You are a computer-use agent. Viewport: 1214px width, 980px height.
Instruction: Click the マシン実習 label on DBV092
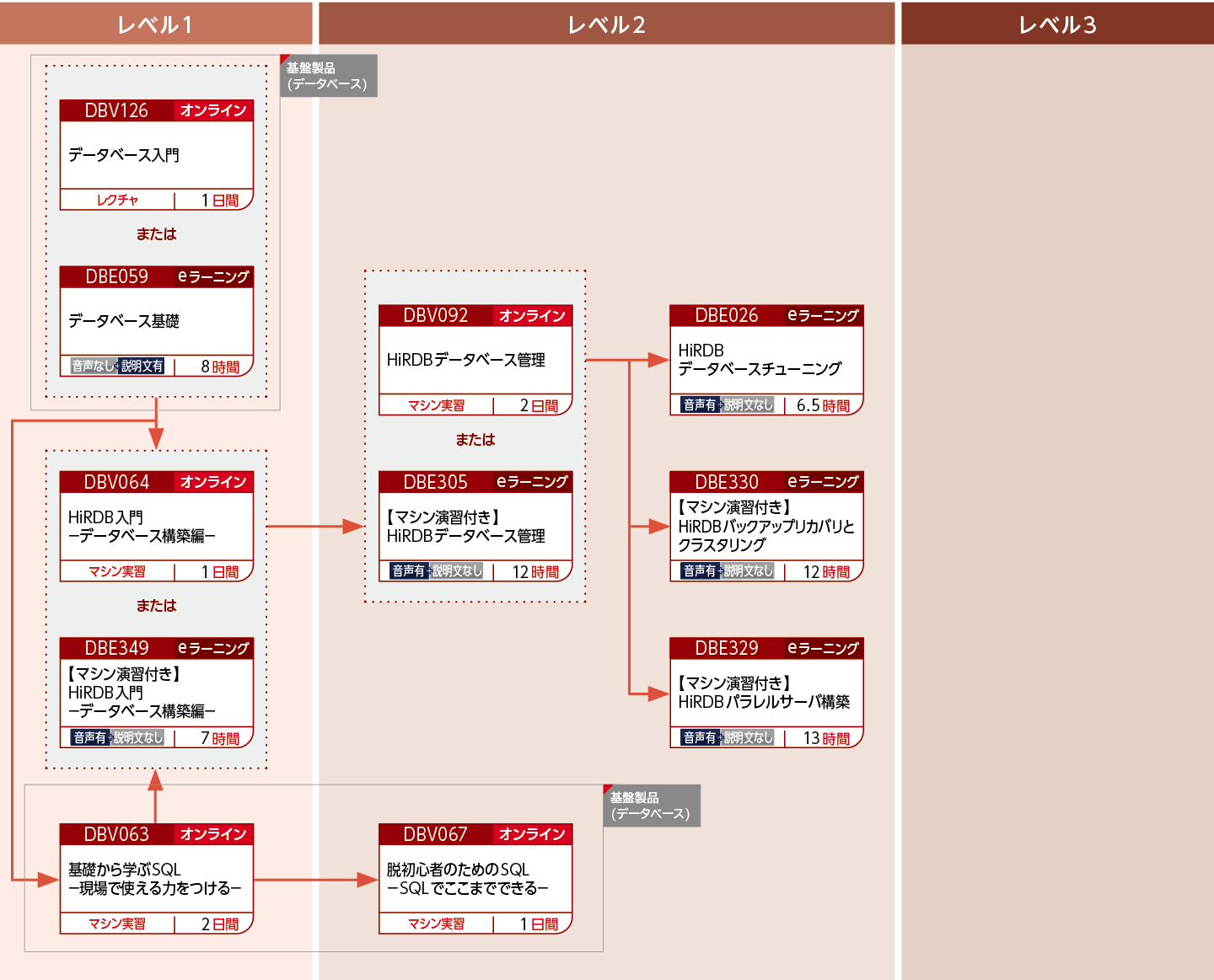437,406
